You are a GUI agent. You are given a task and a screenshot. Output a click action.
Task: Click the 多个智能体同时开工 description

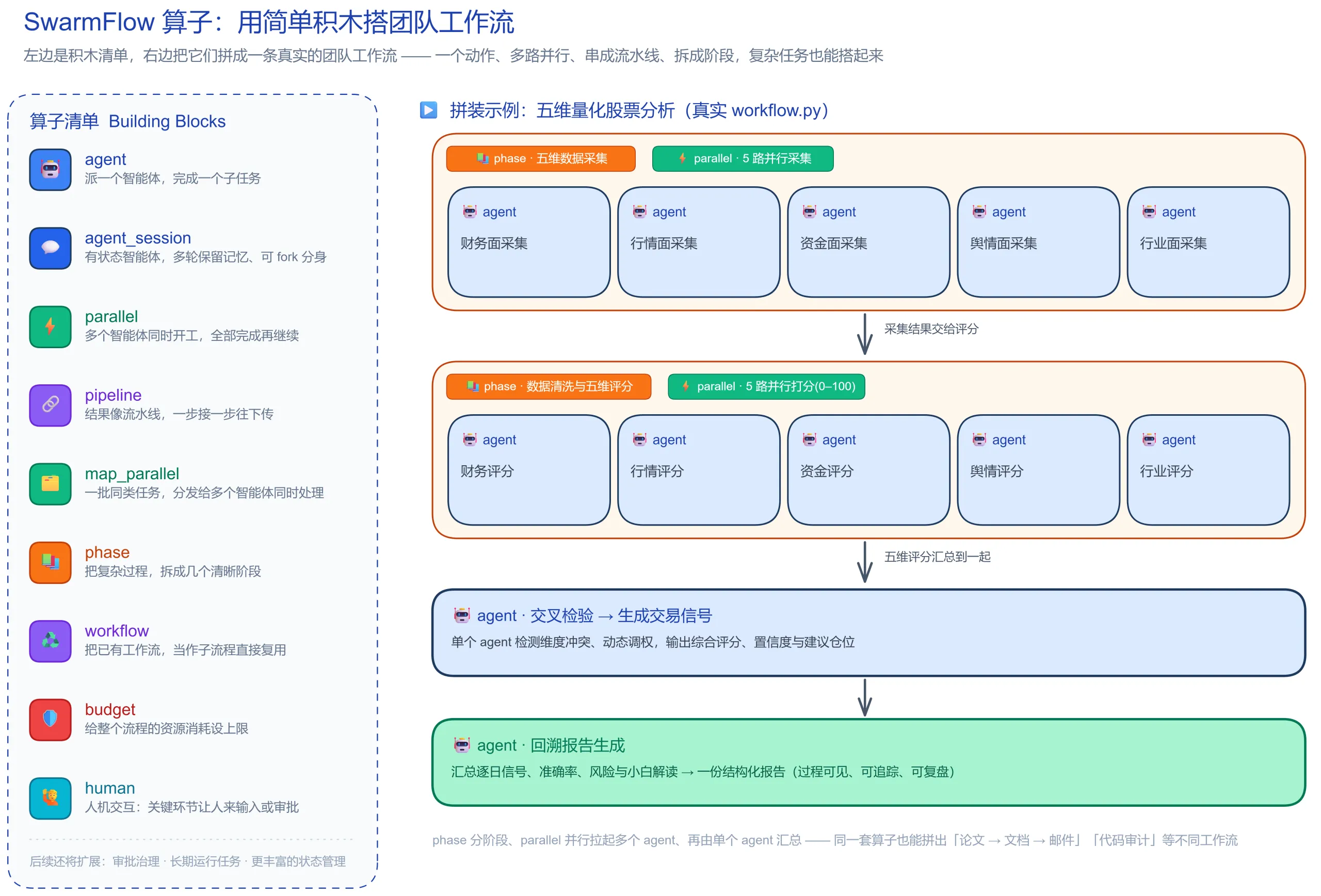191,335
